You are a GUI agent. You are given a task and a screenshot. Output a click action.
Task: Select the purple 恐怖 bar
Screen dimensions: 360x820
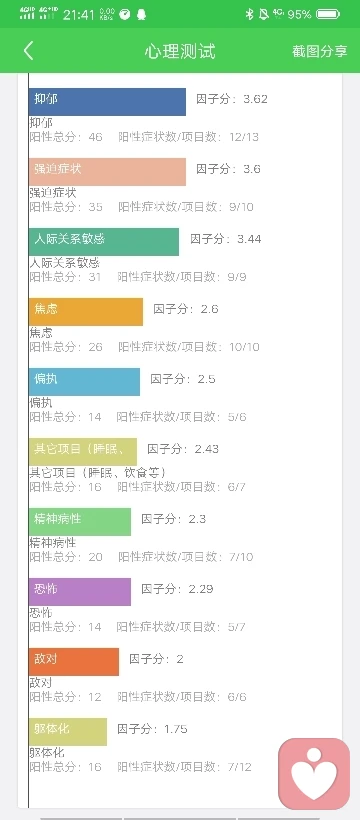coord(80,592)
